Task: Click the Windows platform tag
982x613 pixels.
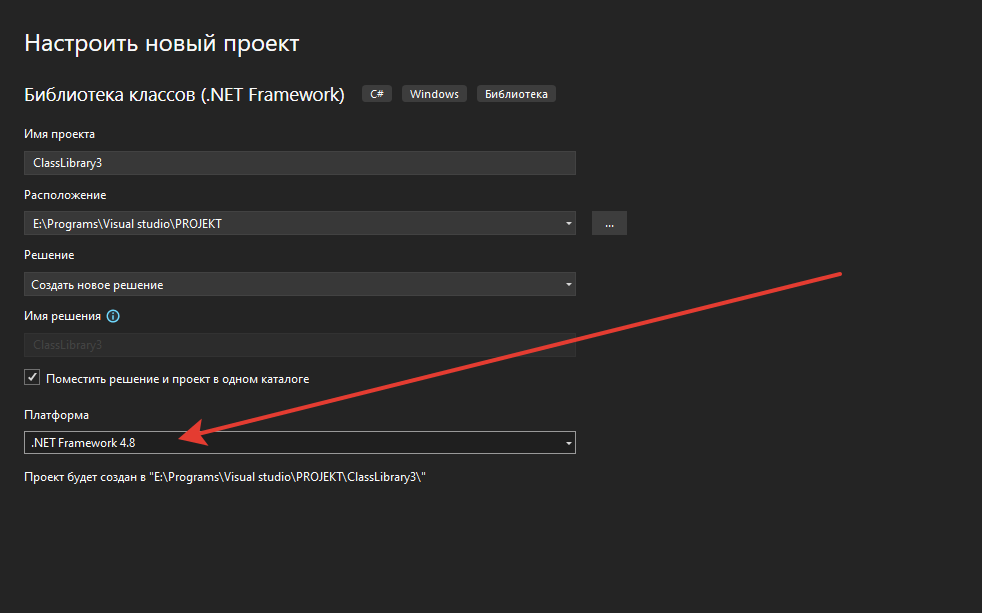Action: pos(434,94)
